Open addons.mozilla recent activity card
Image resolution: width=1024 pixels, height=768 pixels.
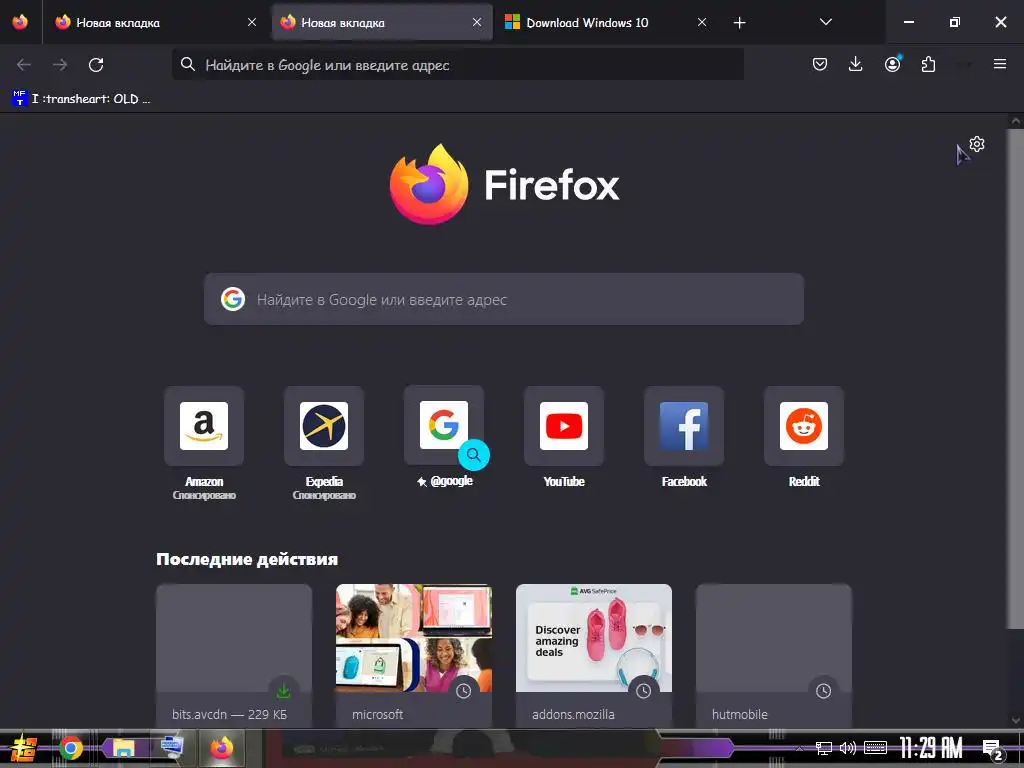pyautogui.click(x=594, y=656)
